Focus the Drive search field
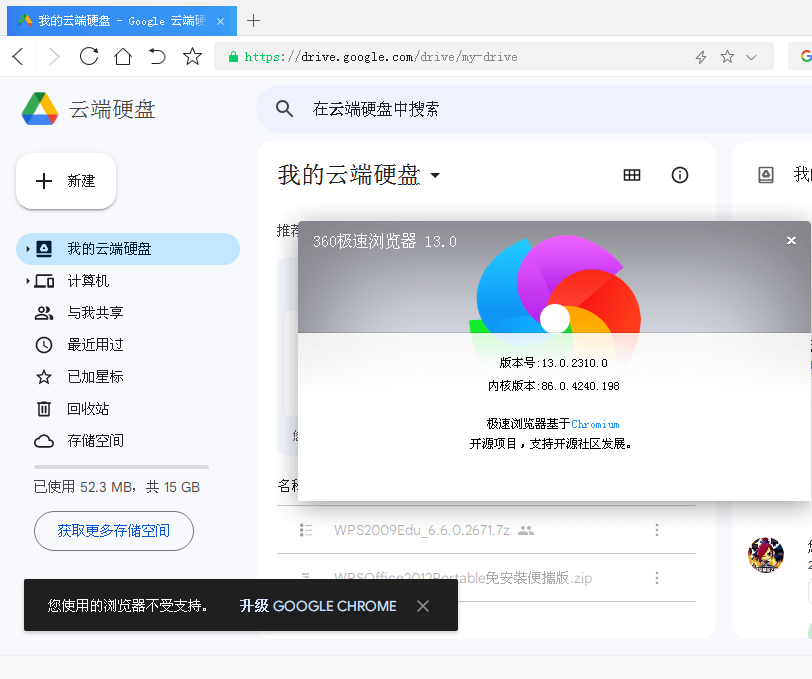812x679 pixels. pos(533,109)
